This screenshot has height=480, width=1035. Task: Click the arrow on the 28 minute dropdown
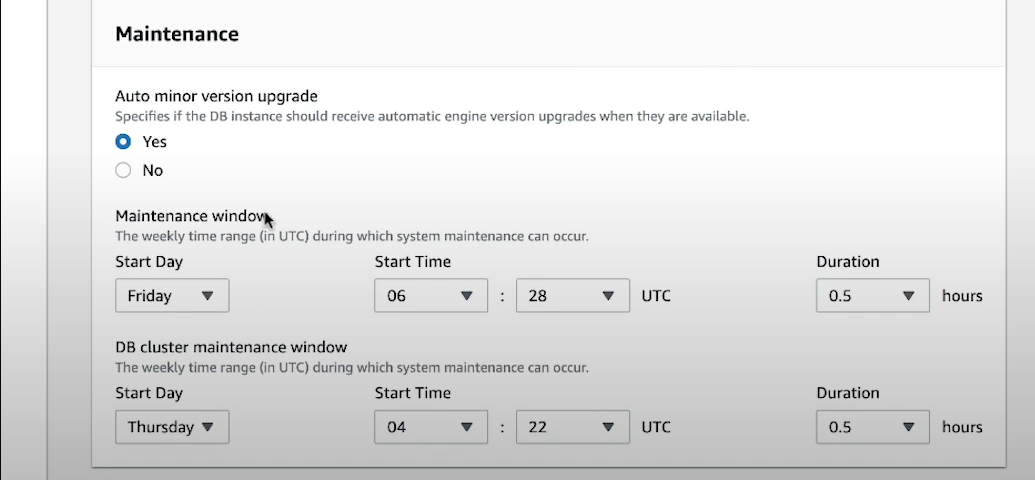tap(608, 296)
